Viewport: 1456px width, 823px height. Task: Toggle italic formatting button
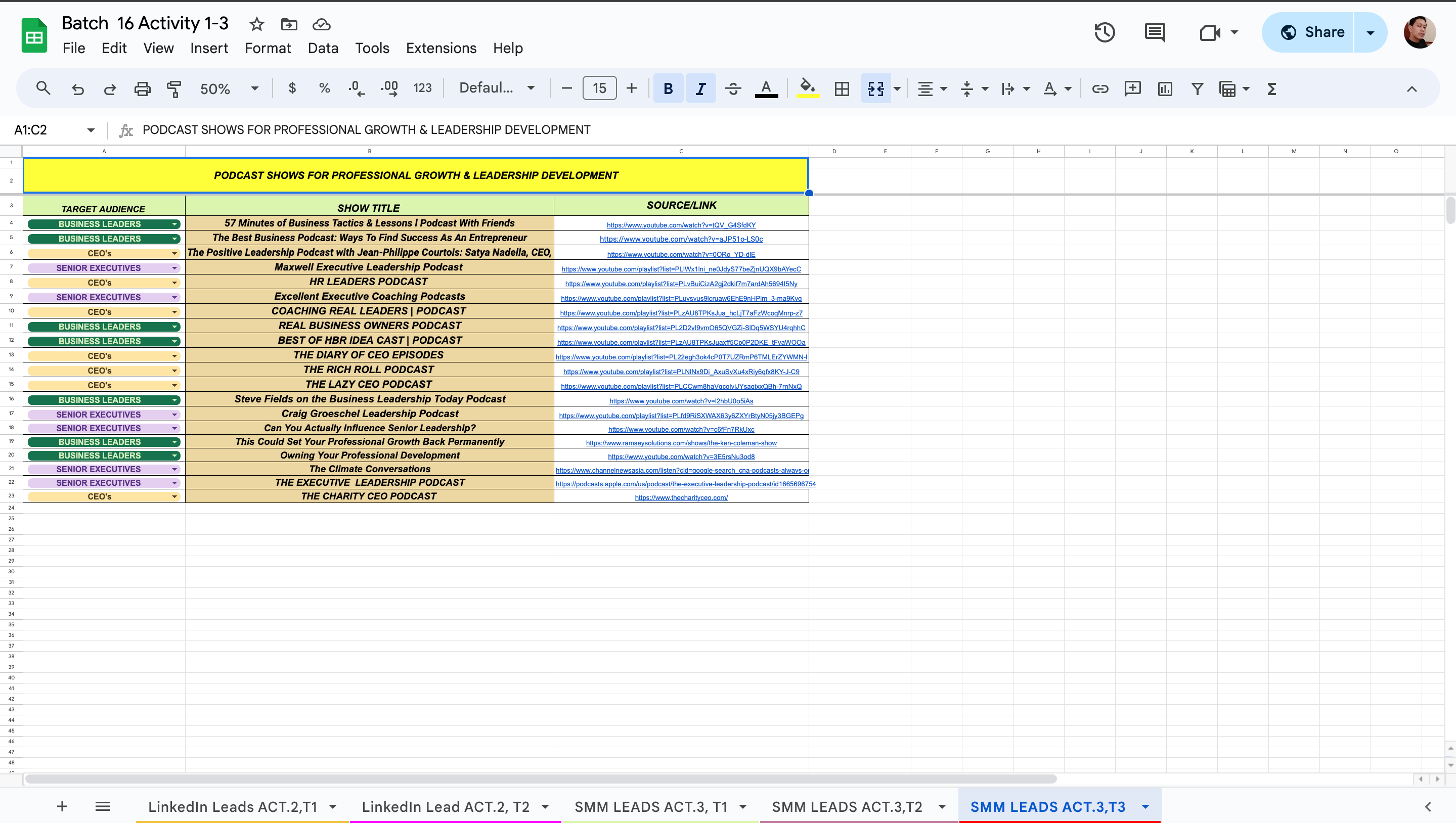pyautogui.click(x=700, y=89)
